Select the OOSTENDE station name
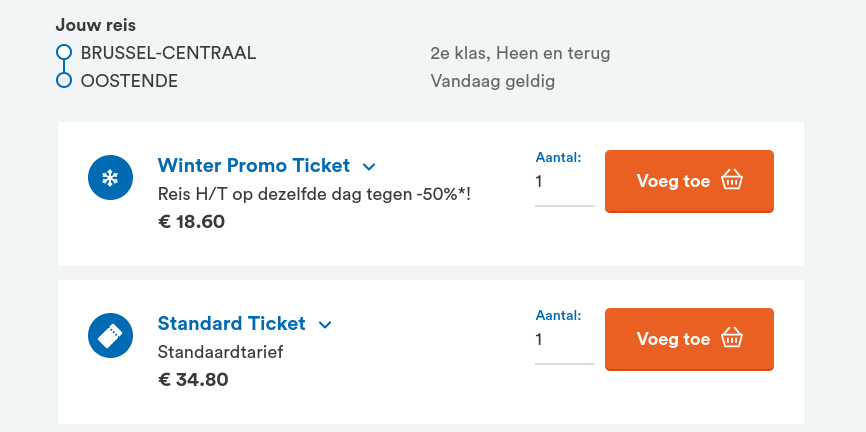 [x=129, y=81]
